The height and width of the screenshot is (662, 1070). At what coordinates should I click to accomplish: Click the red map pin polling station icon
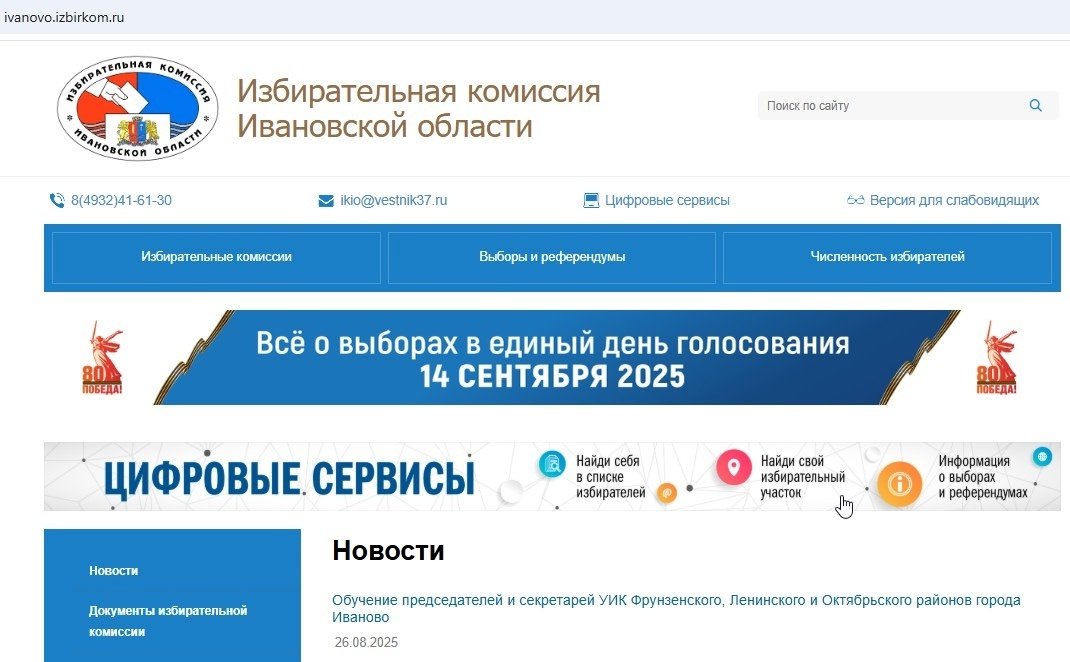[733, 467]
